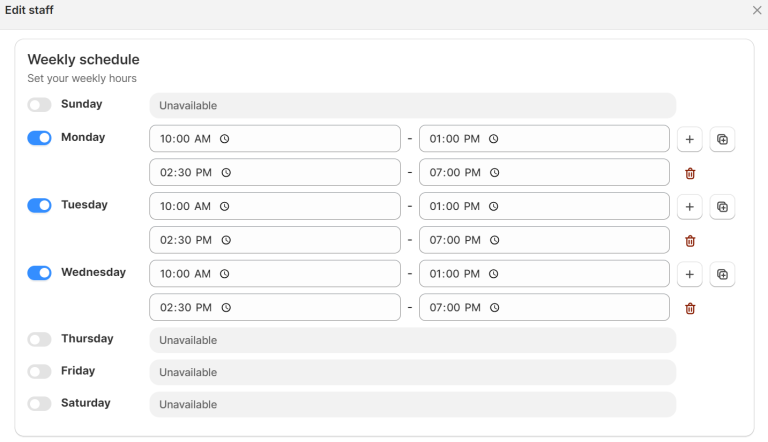Open clock picker in Tuesday 07:00 PM field
This screenshot has height=442, width=768.
(495, 240)
